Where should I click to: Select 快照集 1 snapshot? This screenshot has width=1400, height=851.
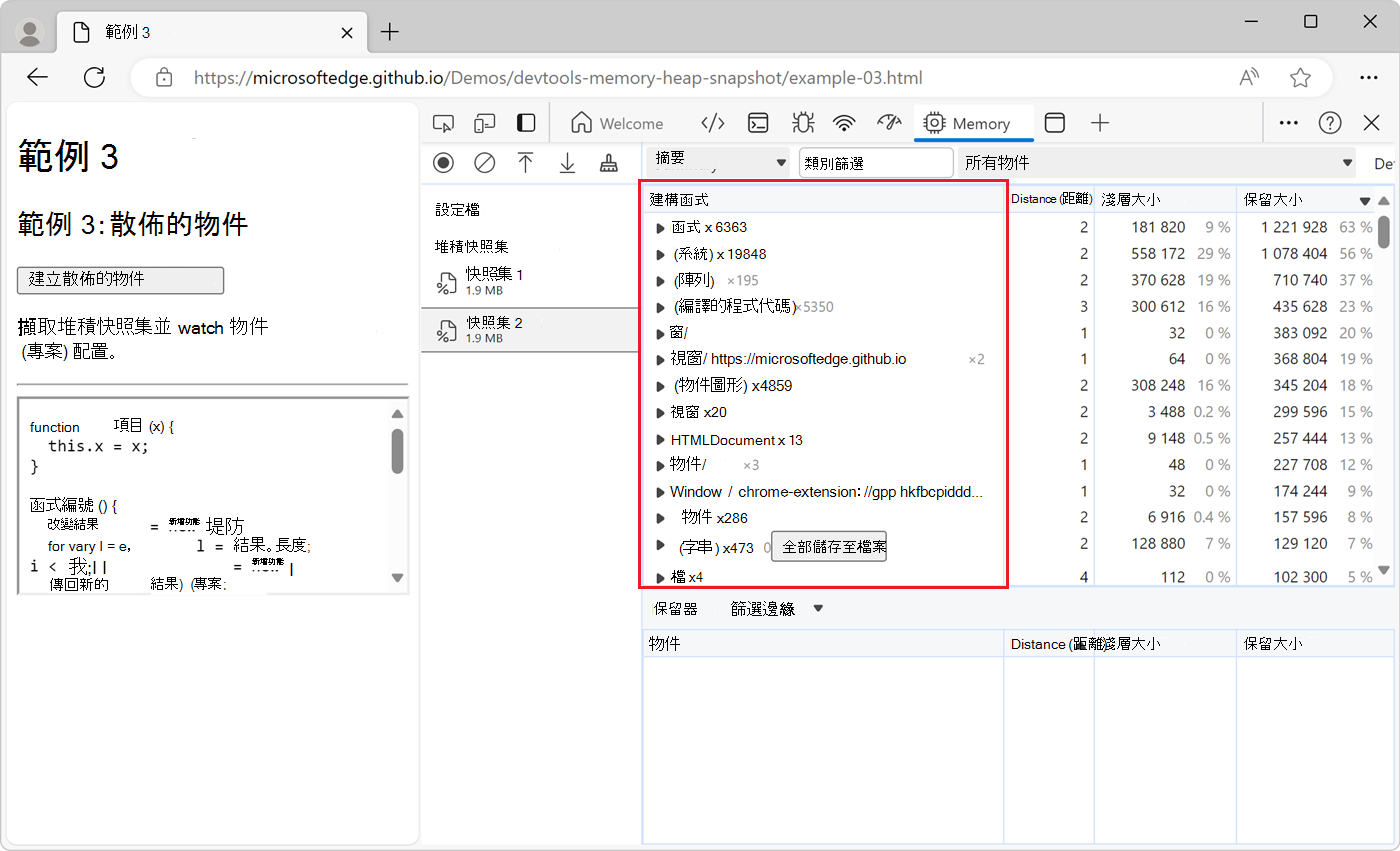click(x=530, y=282)
